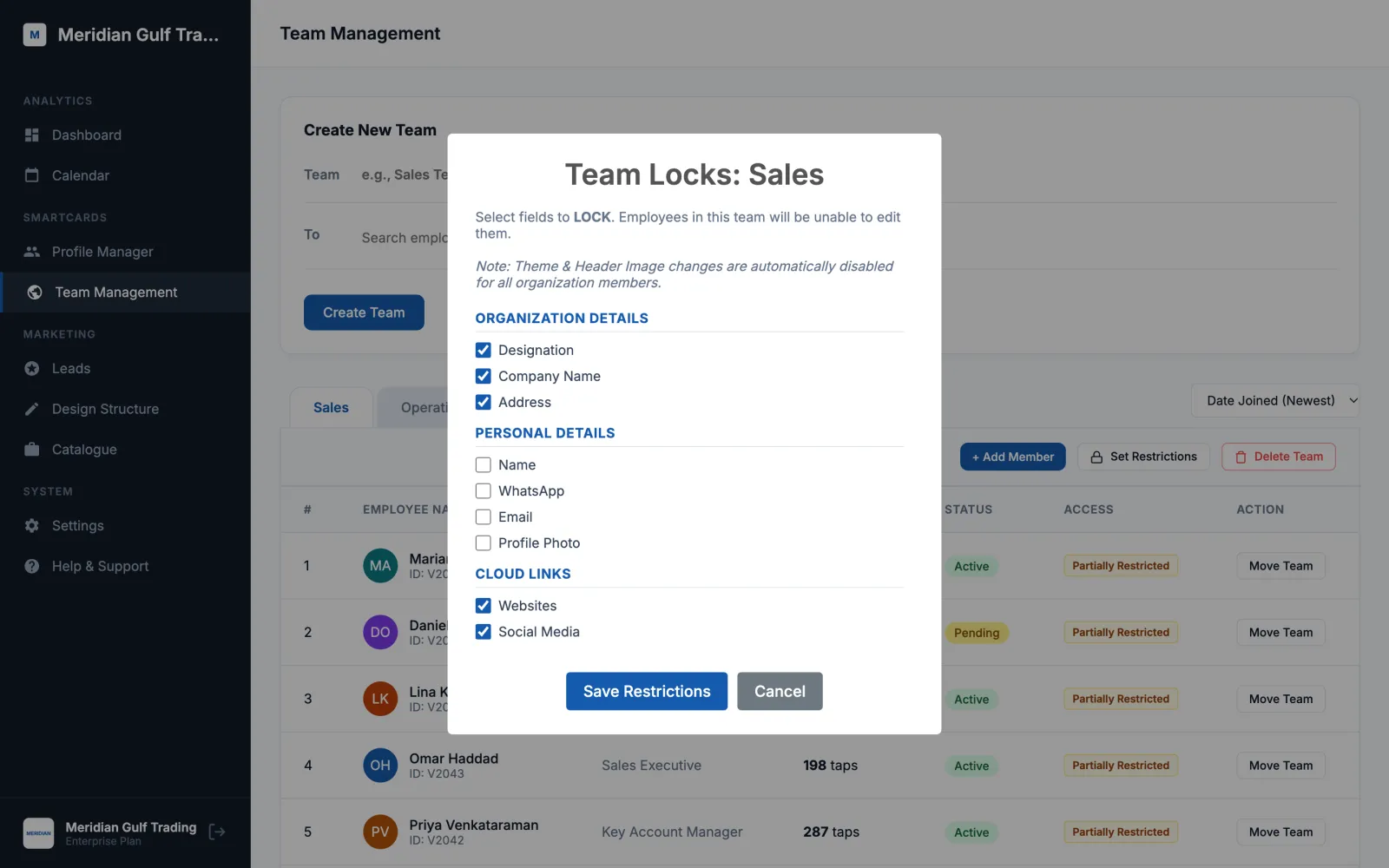The width and height of the screenshot is (1389, 868).
Task: Uncheck the Websites checkbox
Action: pyautogui.click(x=484, y=606)
